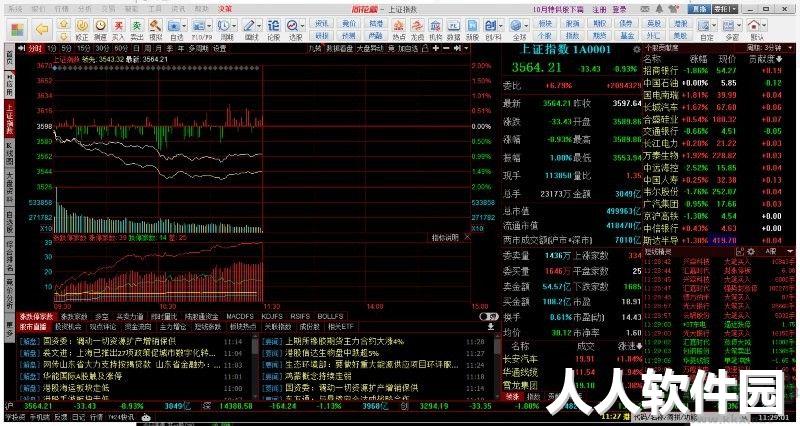Click the clock-faced toolbar icon
Viewport: 800px width, 426px height.
101,29
